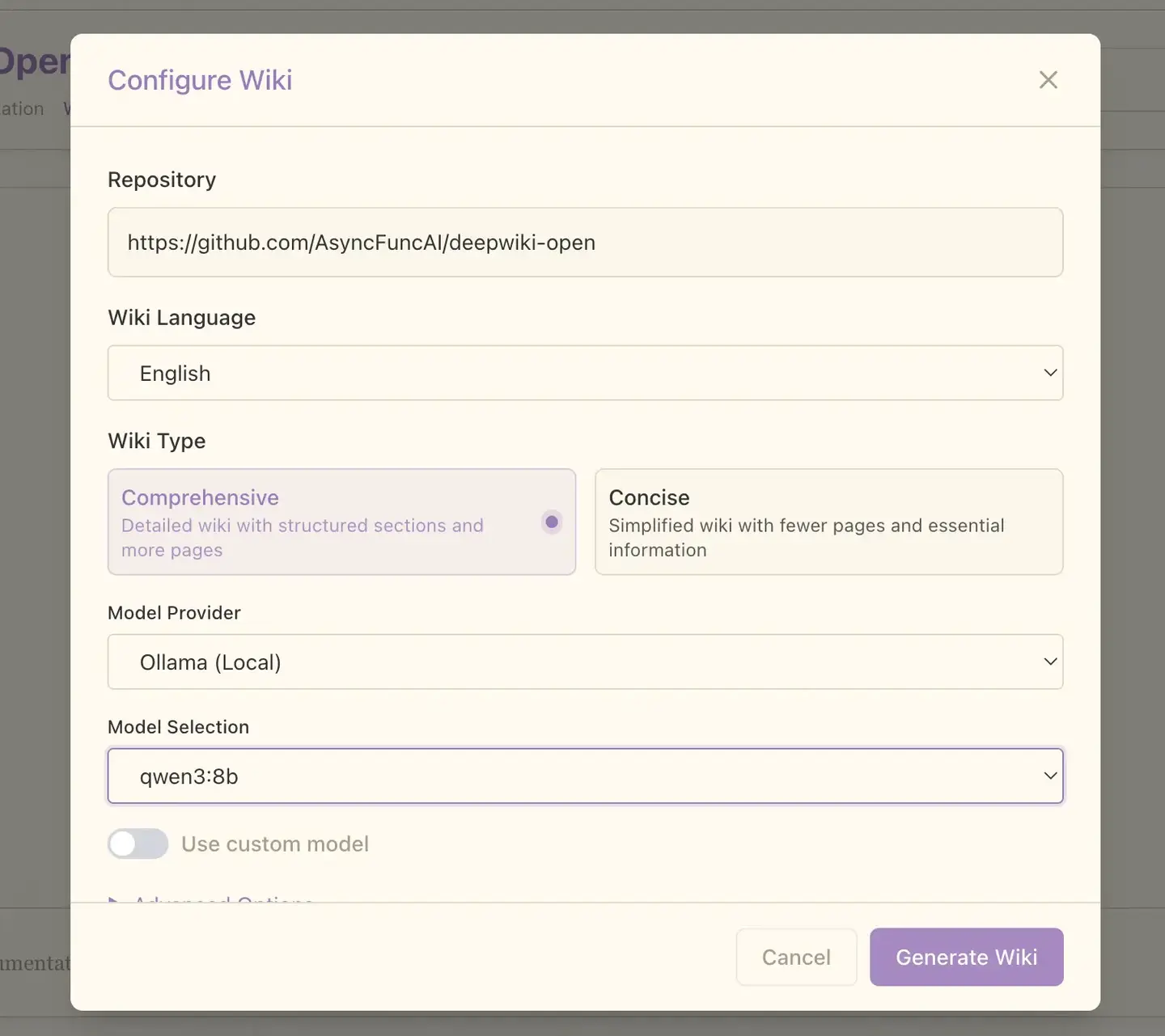This screenshot has width=1165, height=1036.
Task: Click the Generate Wiki button
Action: click(x=966, y=957)
